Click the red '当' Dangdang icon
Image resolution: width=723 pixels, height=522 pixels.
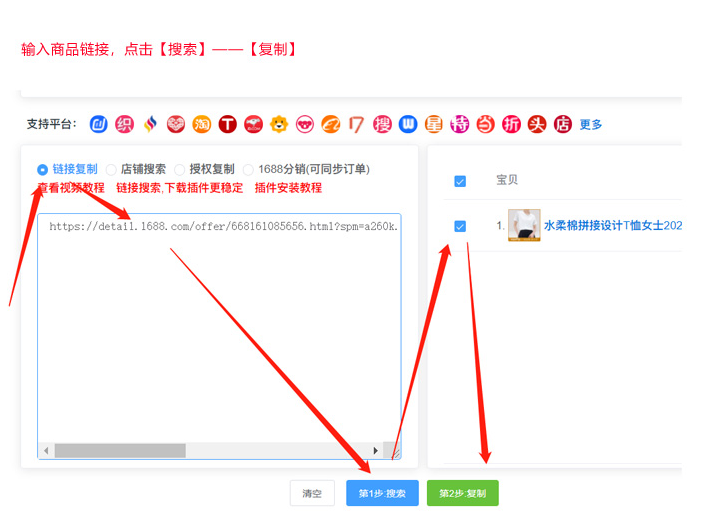tap(485, 124)
